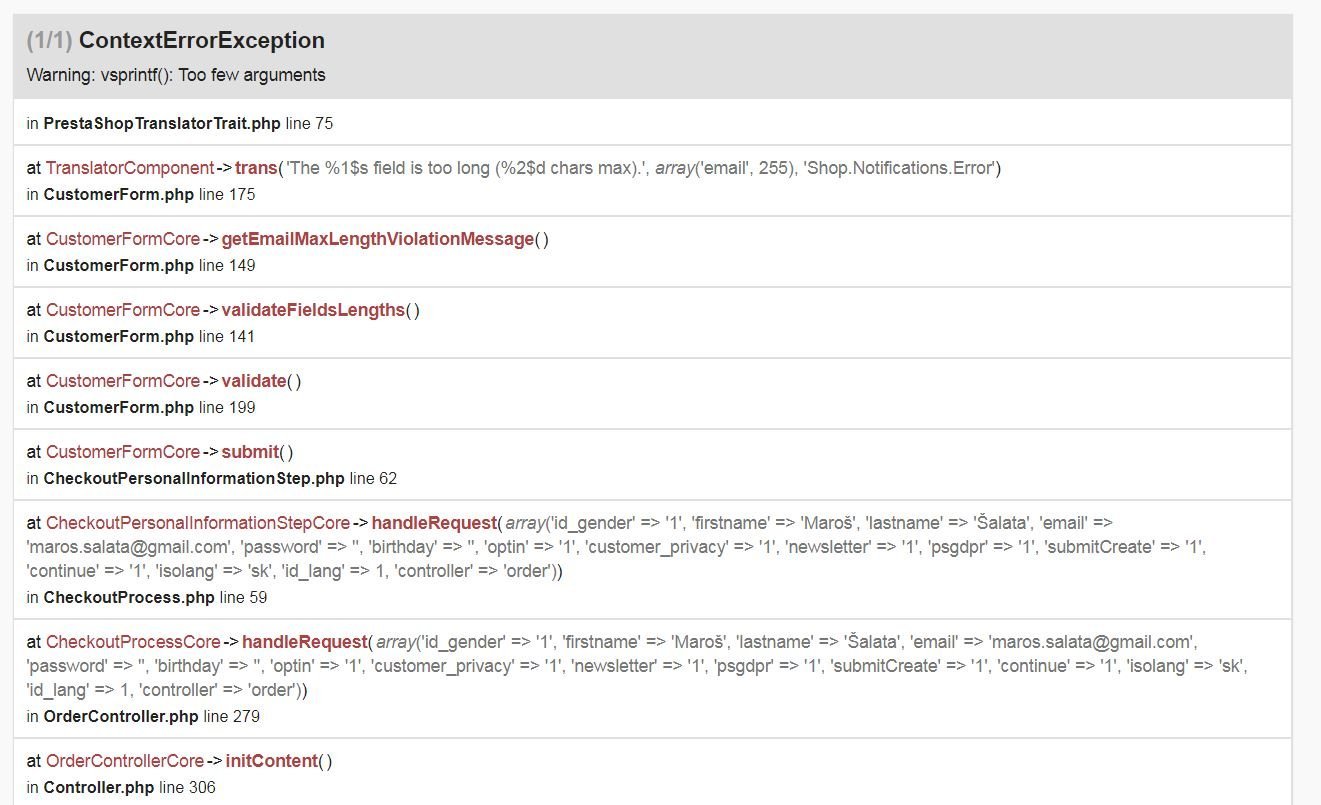The width and height of the screenshot is (1321, 805).
Task: Click validateFieldsLengths method name
Action: (312, 310)
